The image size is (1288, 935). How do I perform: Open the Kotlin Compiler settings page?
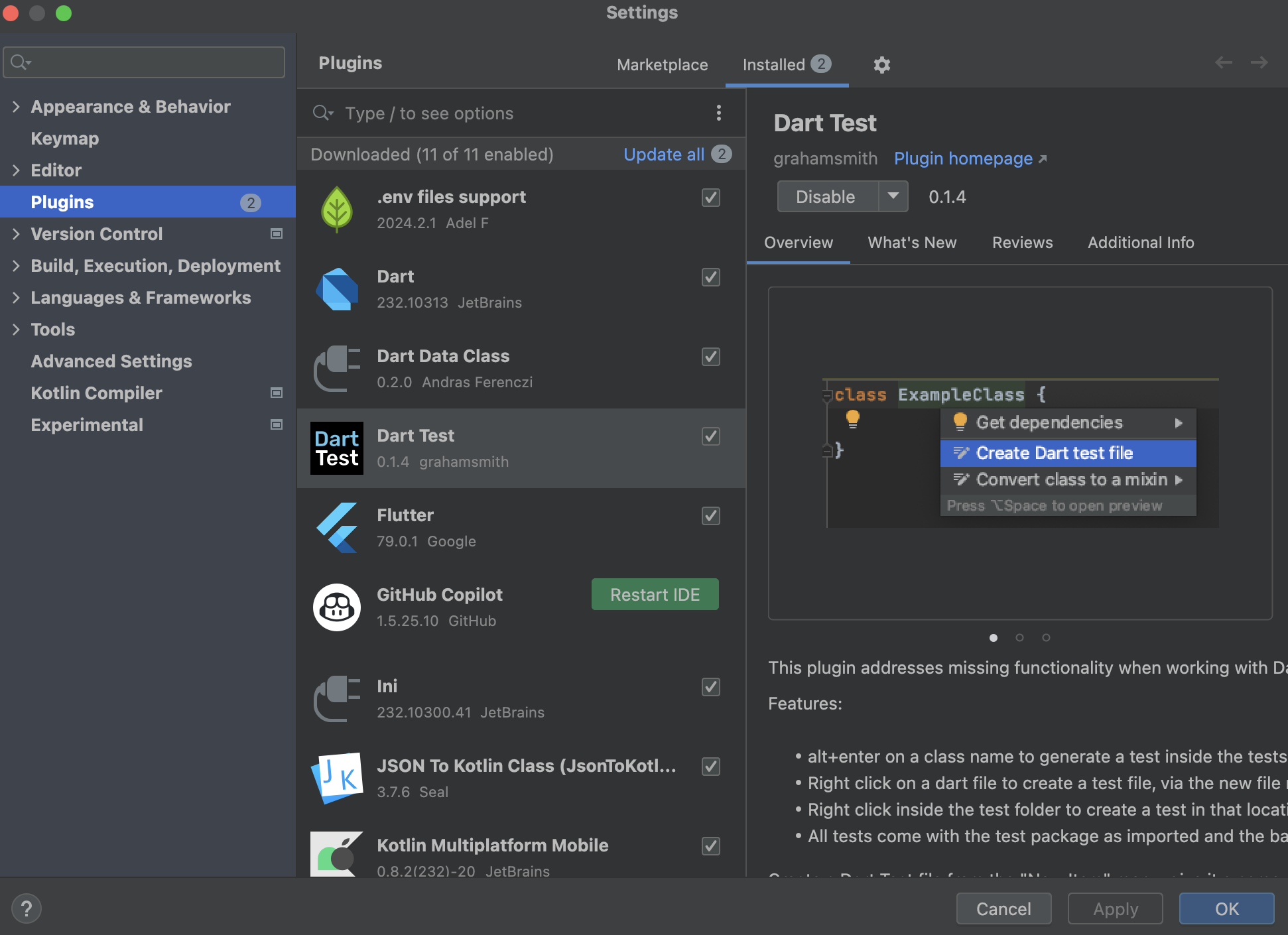click(96, 393)
